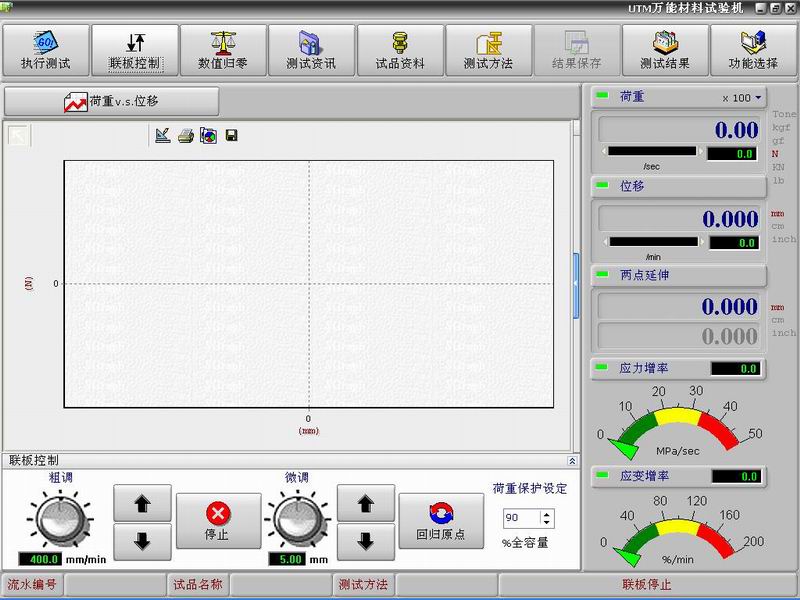The height and width of the screenshot is (600, 800).
Task: Toggle the green 荷重 indicator light
Action: tap(602, 98)
